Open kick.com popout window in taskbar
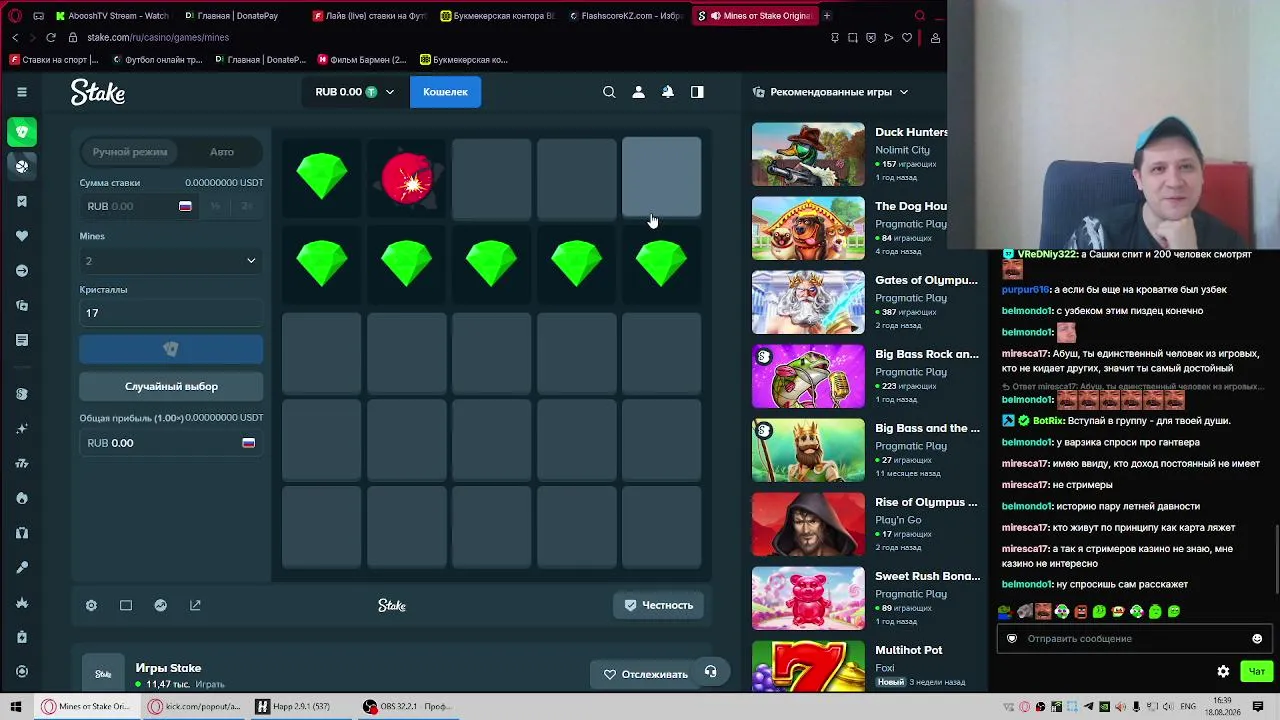The width and height of the screenshot is (1280, 720). [x=196, y=706]
